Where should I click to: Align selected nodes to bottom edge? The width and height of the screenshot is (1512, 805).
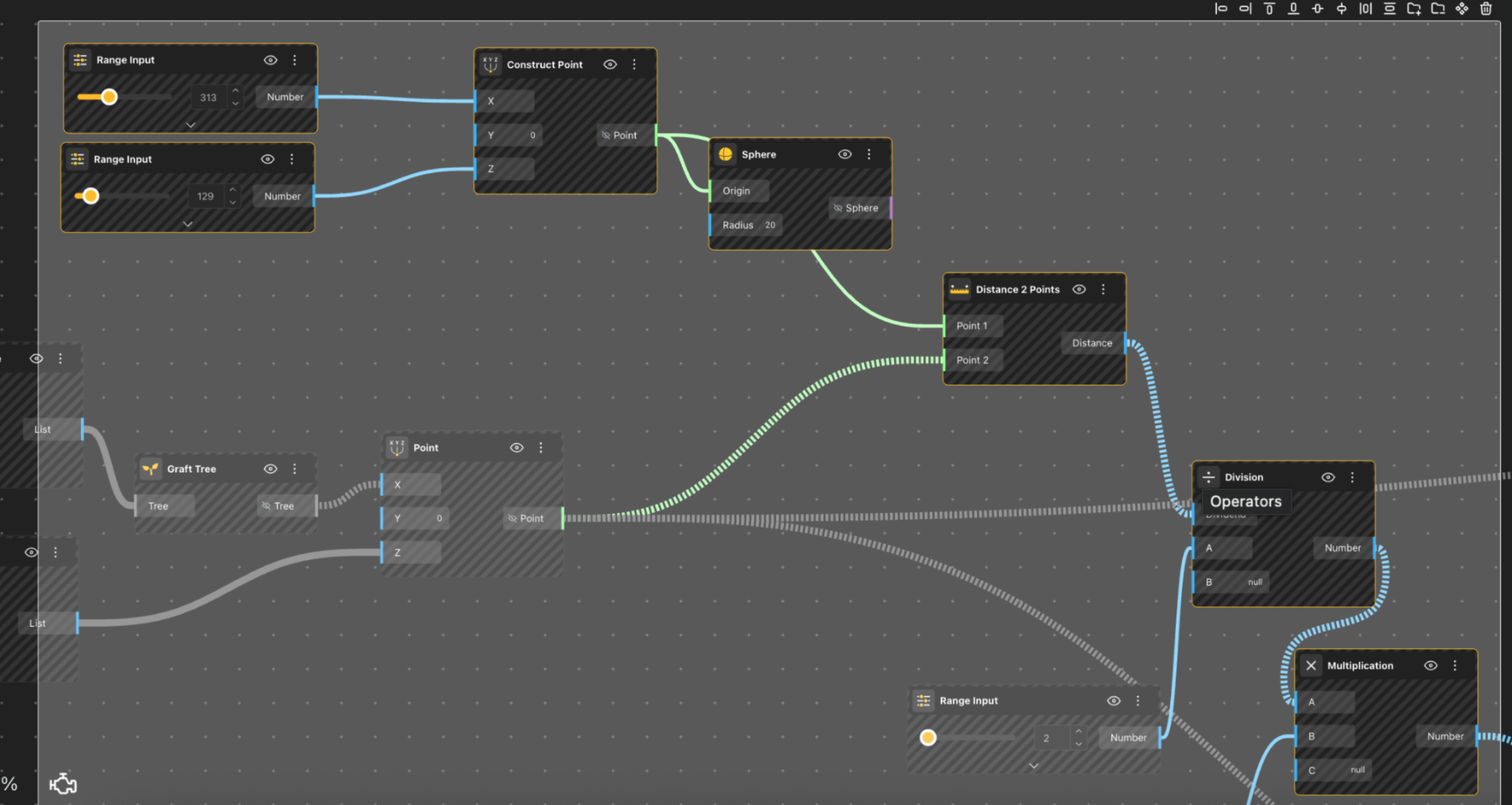pyautogui.click(x=1293, y=9)
